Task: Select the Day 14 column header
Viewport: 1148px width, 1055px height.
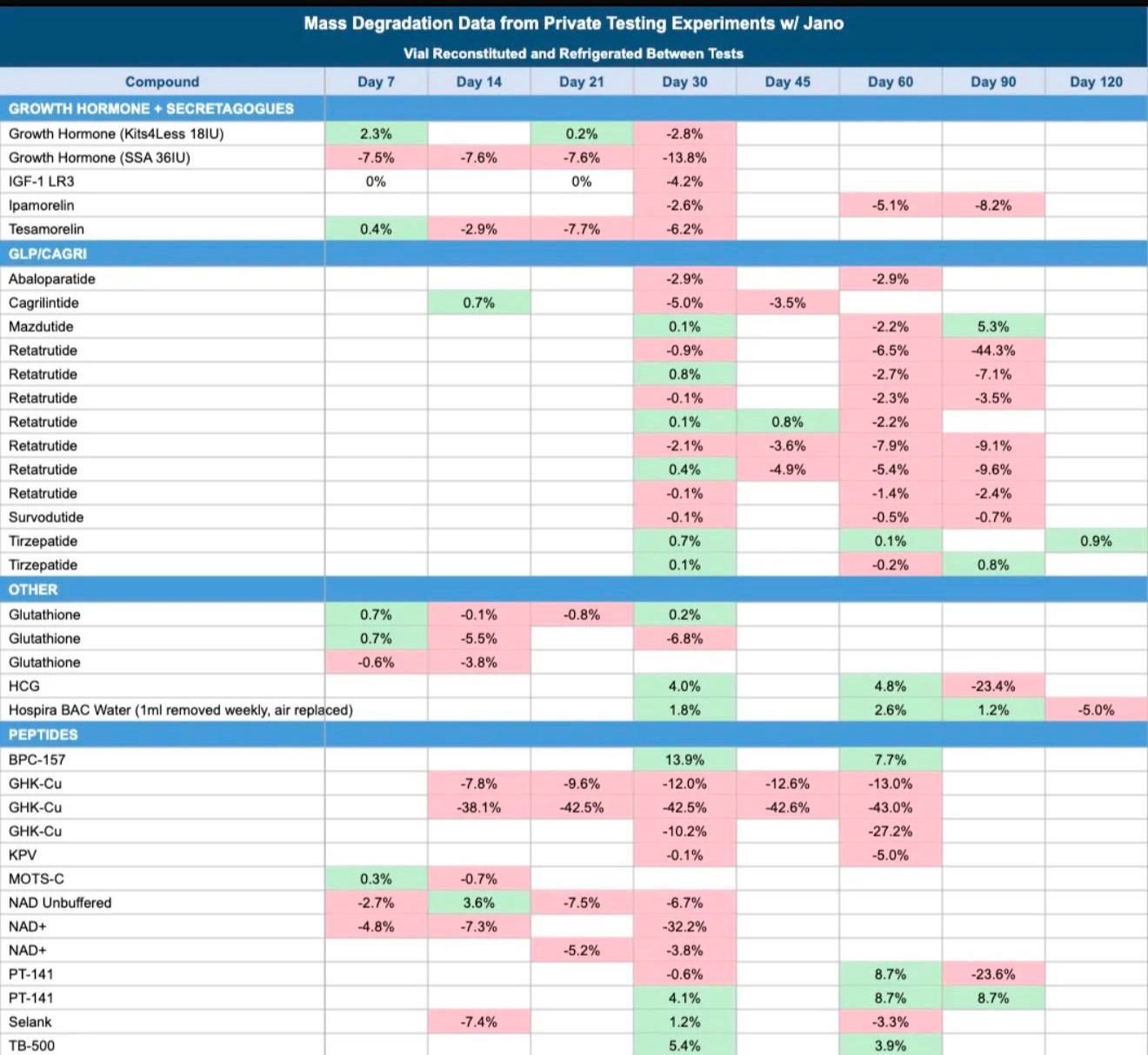Action: 479,82
